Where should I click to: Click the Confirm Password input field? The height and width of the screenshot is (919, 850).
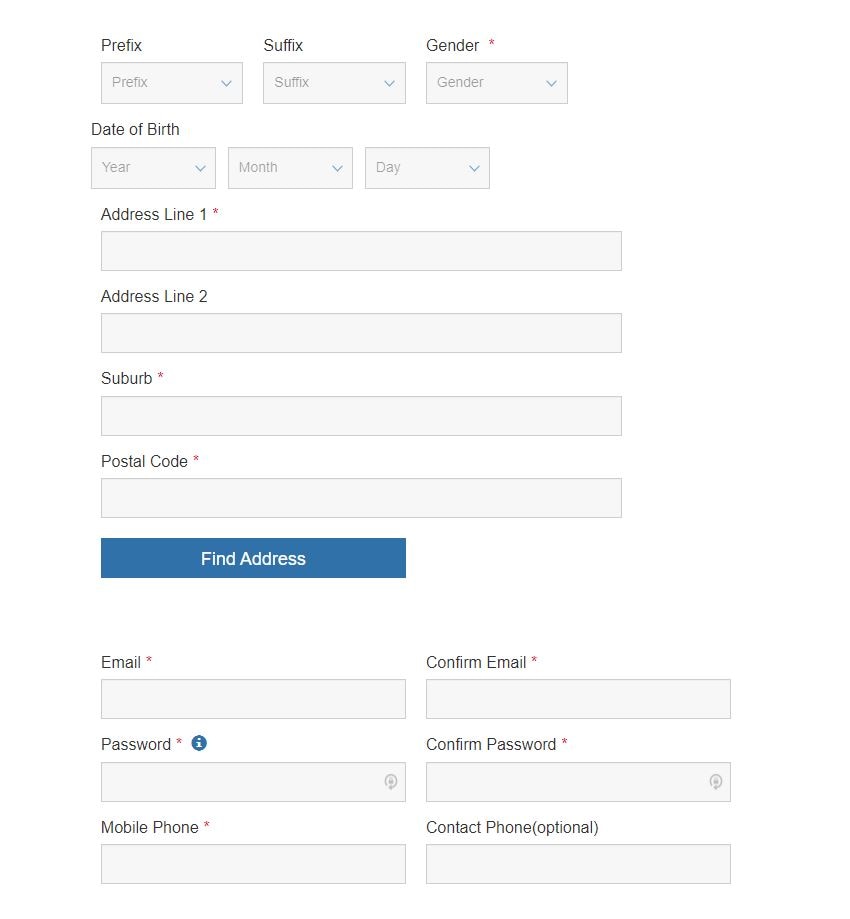tap(565, 782)
